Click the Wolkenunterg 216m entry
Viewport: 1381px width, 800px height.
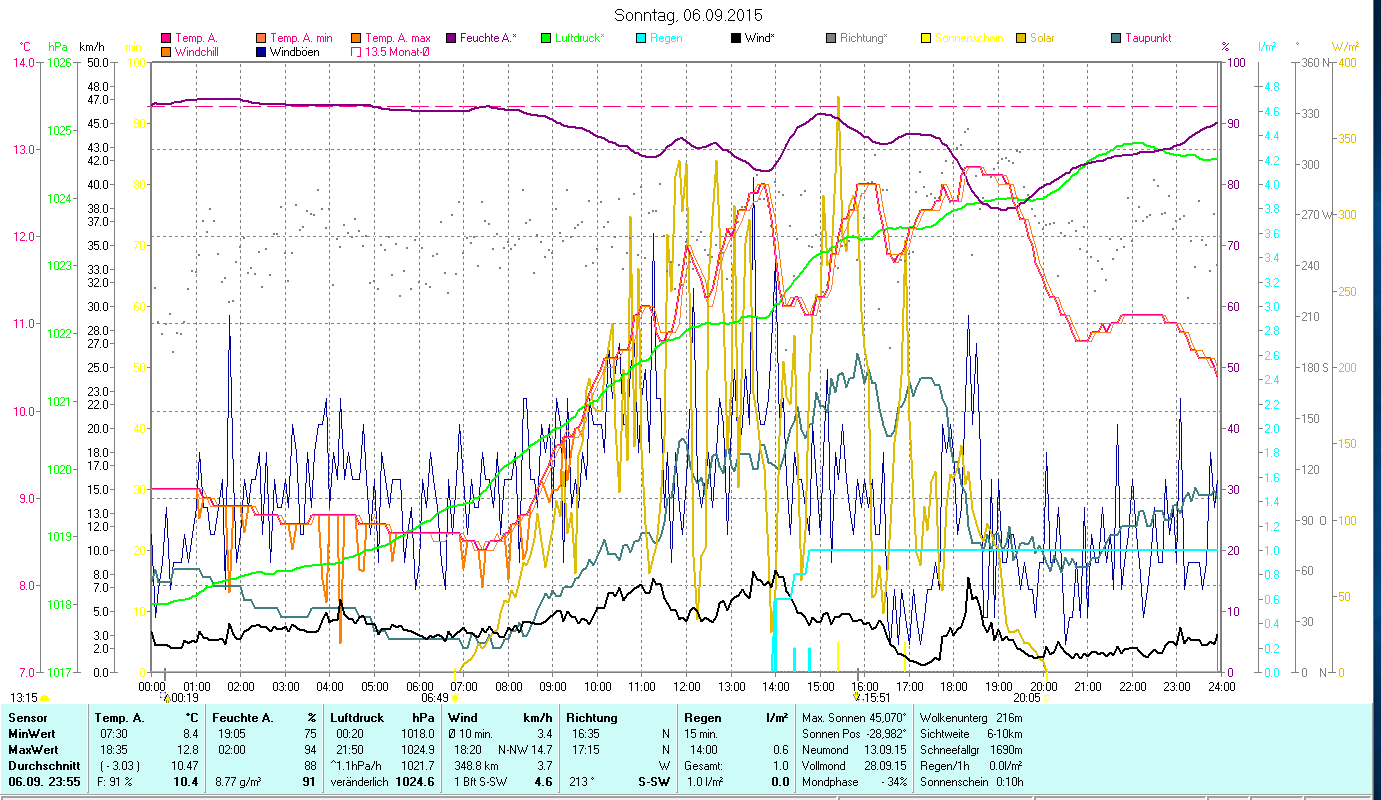[971, 718]
